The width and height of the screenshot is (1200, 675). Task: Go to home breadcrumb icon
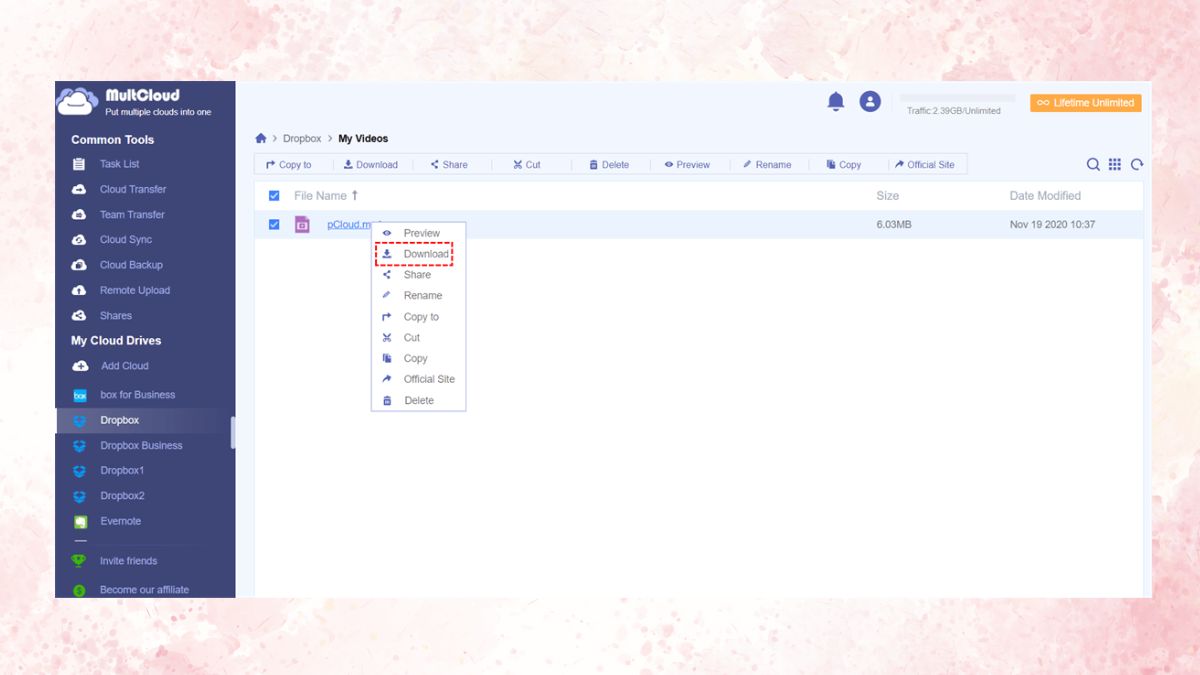[x=261, y=138]
